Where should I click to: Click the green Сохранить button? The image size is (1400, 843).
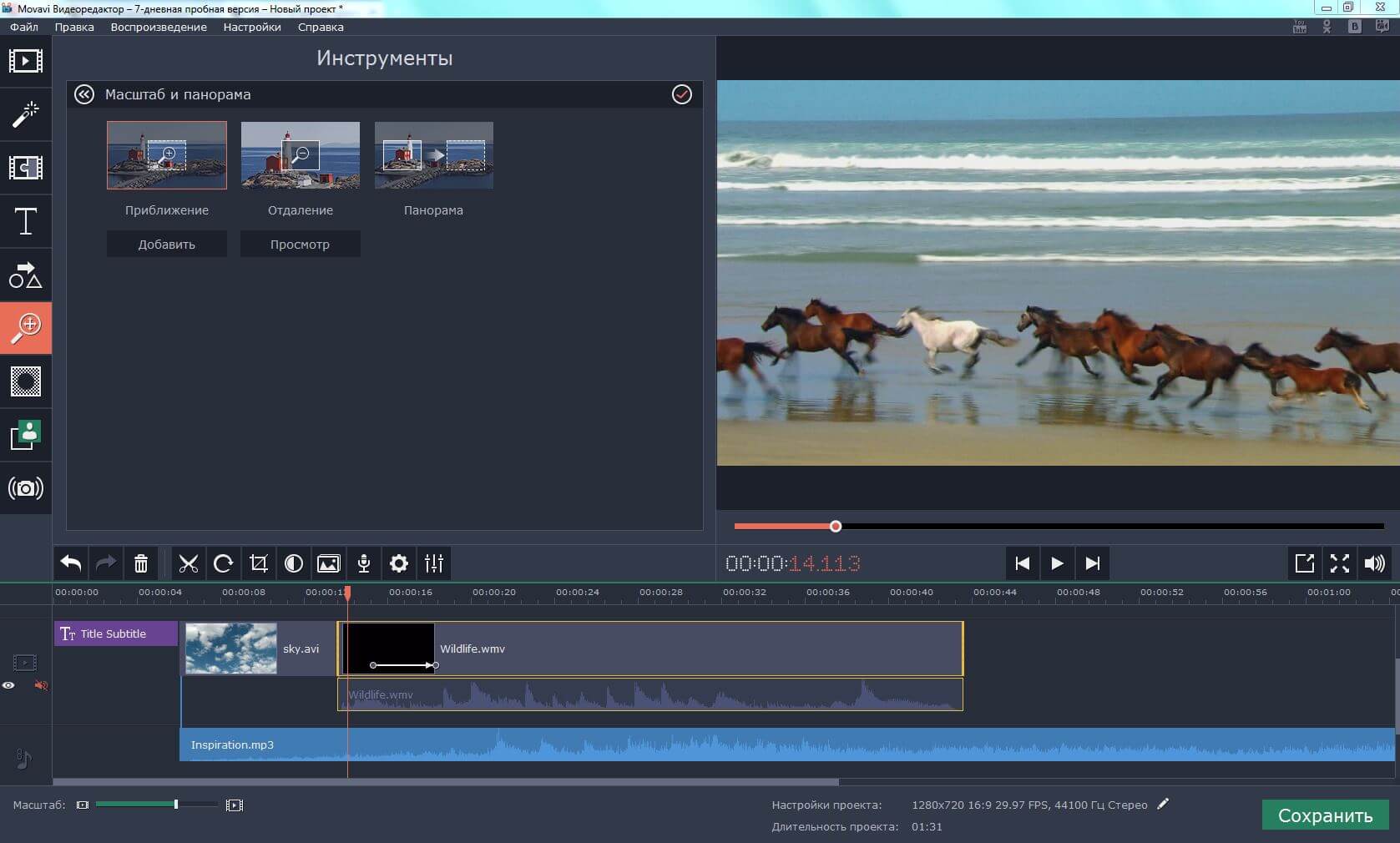click(1325, 815)
